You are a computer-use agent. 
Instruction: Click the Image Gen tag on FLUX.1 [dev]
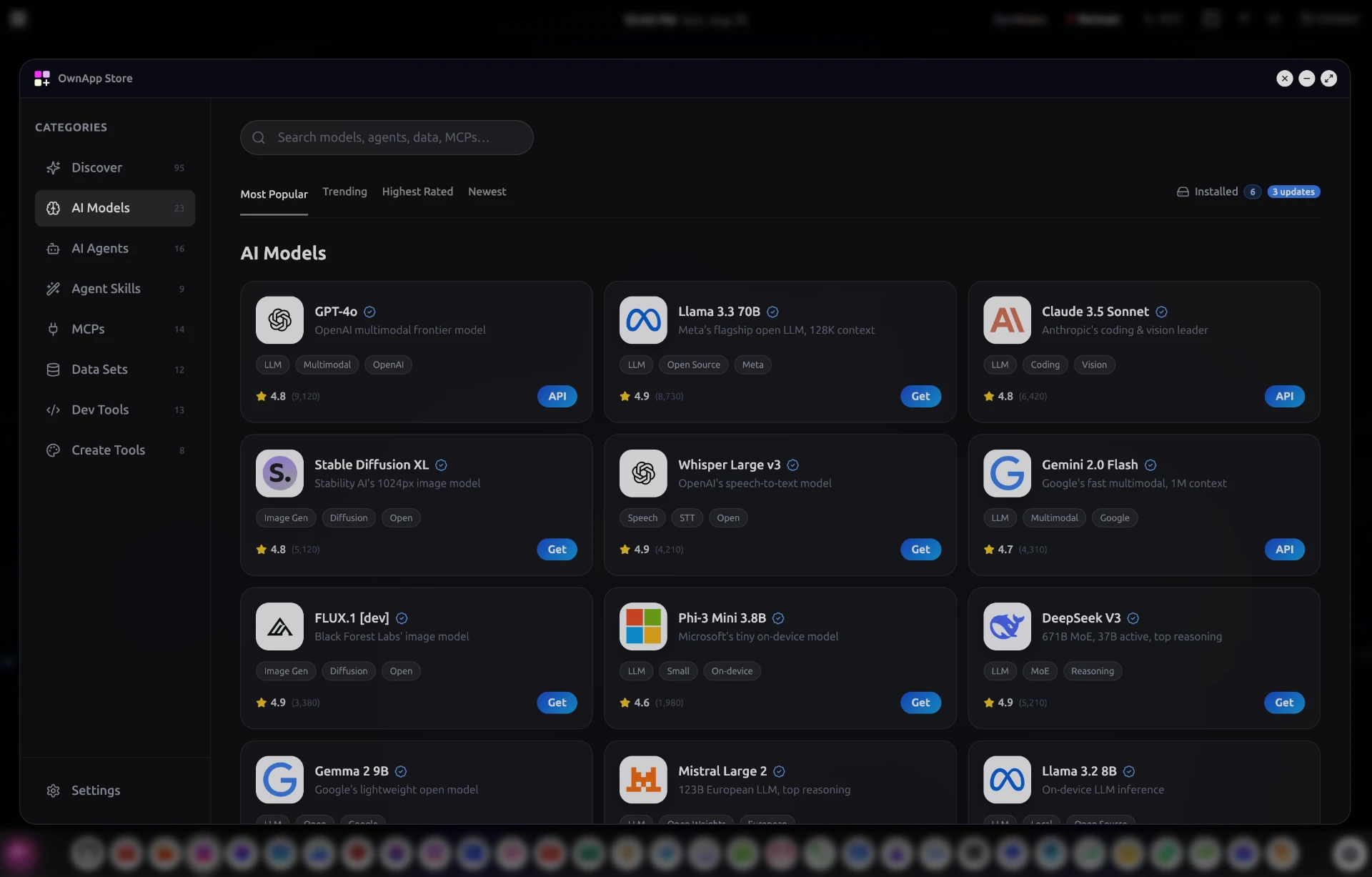click(286, 671)
